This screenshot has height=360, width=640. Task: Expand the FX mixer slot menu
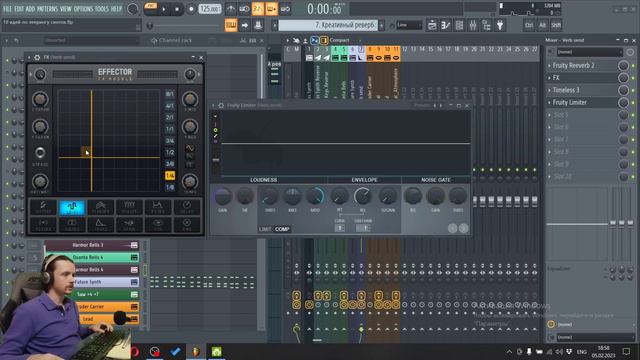click(x=549, y=78)
